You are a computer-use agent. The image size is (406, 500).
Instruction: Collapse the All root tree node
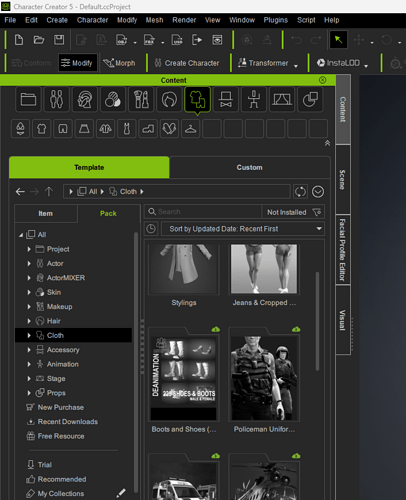(x=21, y=235)
